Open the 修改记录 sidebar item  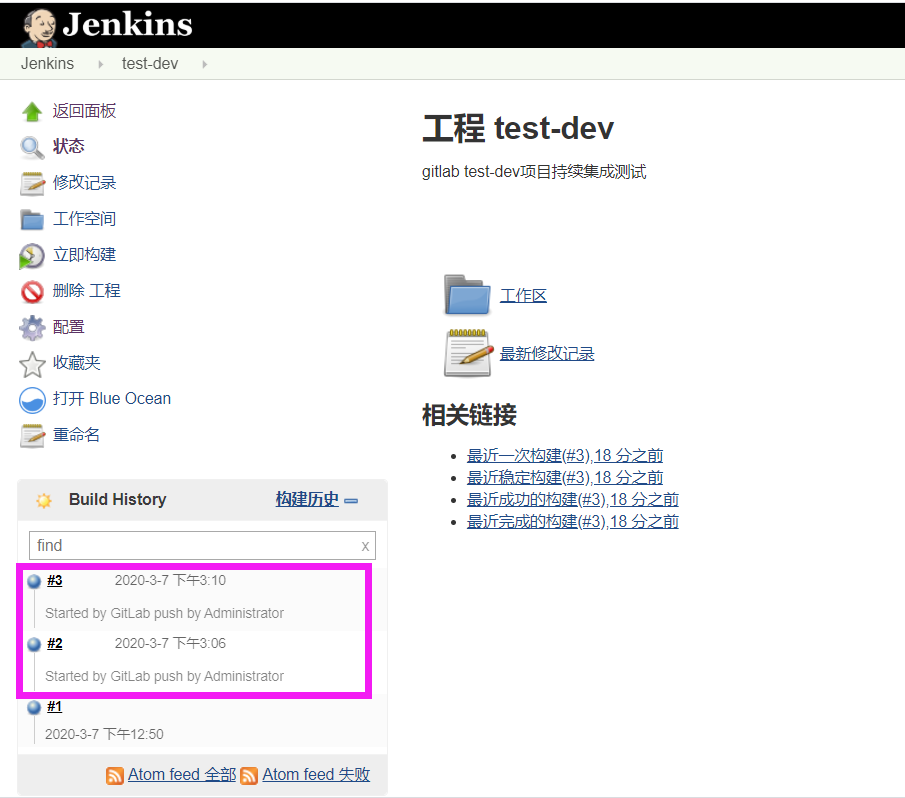84,182
